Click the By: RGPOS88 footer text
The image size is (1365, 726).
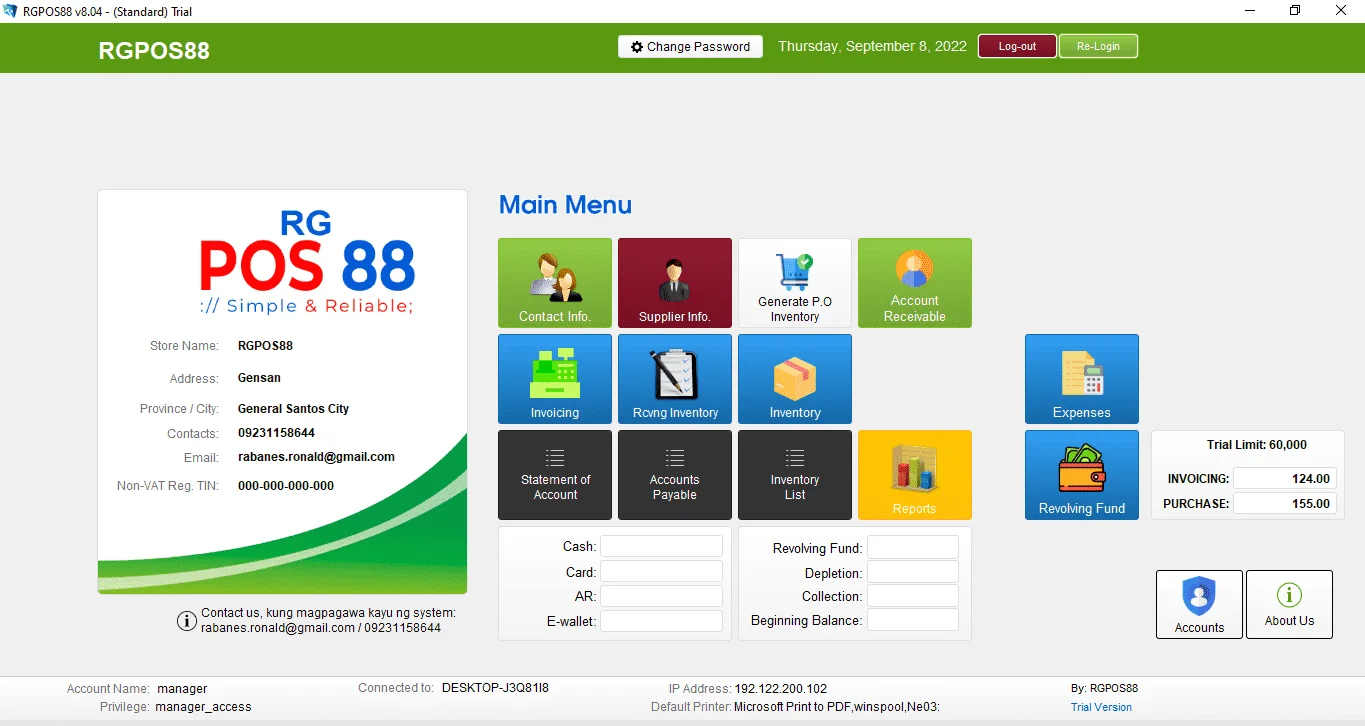(1104, 688)
